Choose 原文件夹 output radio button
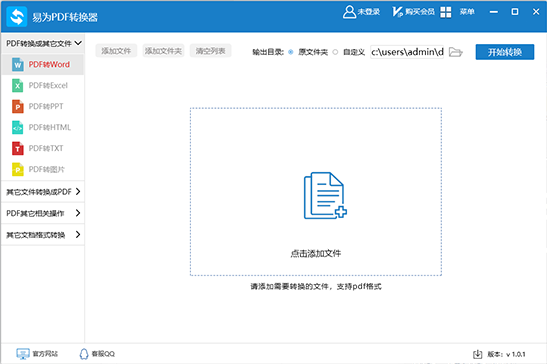The image size is (547, 364). tap(291, 52)
